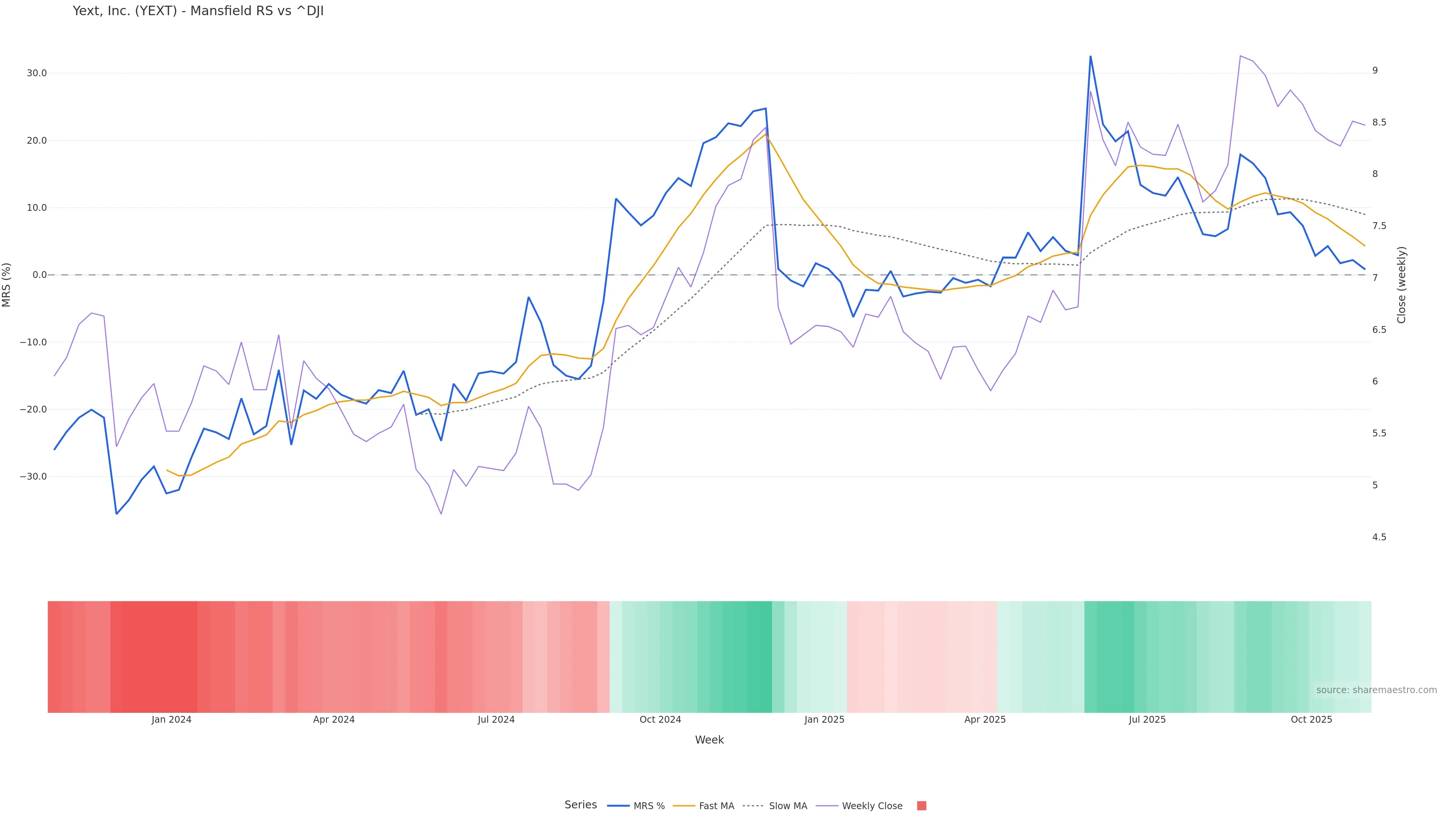The image size is (1456, 819).
Task: Hide the Fast MA legend entry
Action: [x=716, y=806]
